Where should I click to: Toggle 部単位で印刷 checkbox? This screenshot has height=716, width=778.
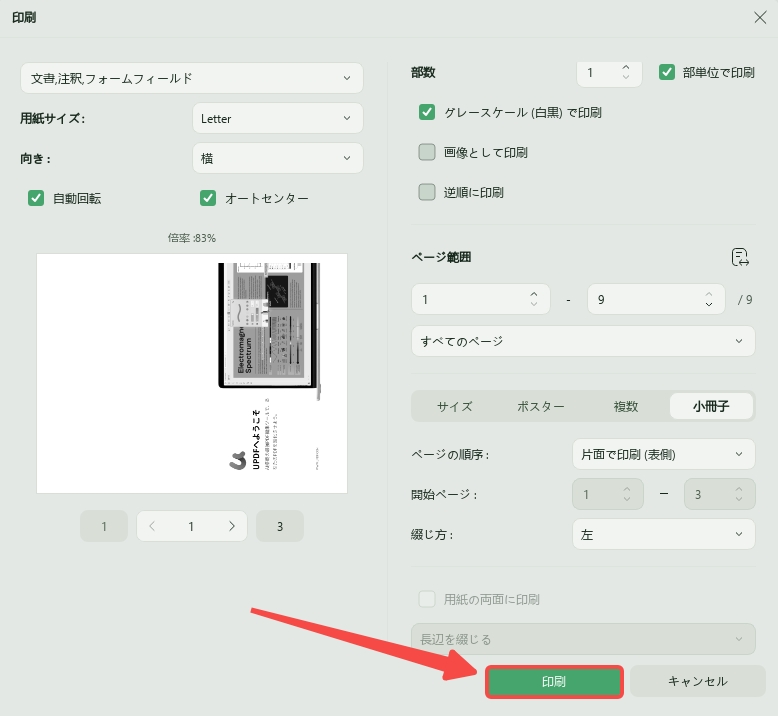666,72
